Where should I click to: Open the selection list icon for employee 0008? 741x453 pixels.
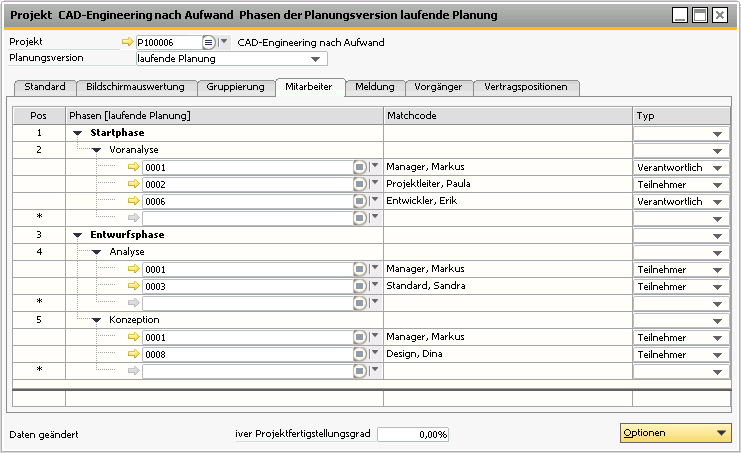click(360, 354)
